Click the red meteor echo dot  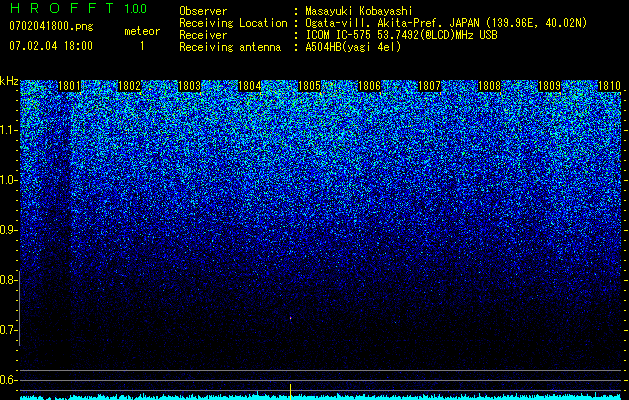290,319
